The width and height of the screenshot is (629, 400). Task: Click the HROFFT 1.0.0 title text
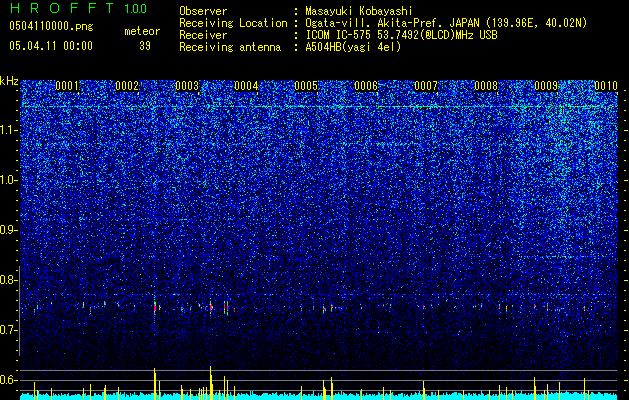coord(78,8)
